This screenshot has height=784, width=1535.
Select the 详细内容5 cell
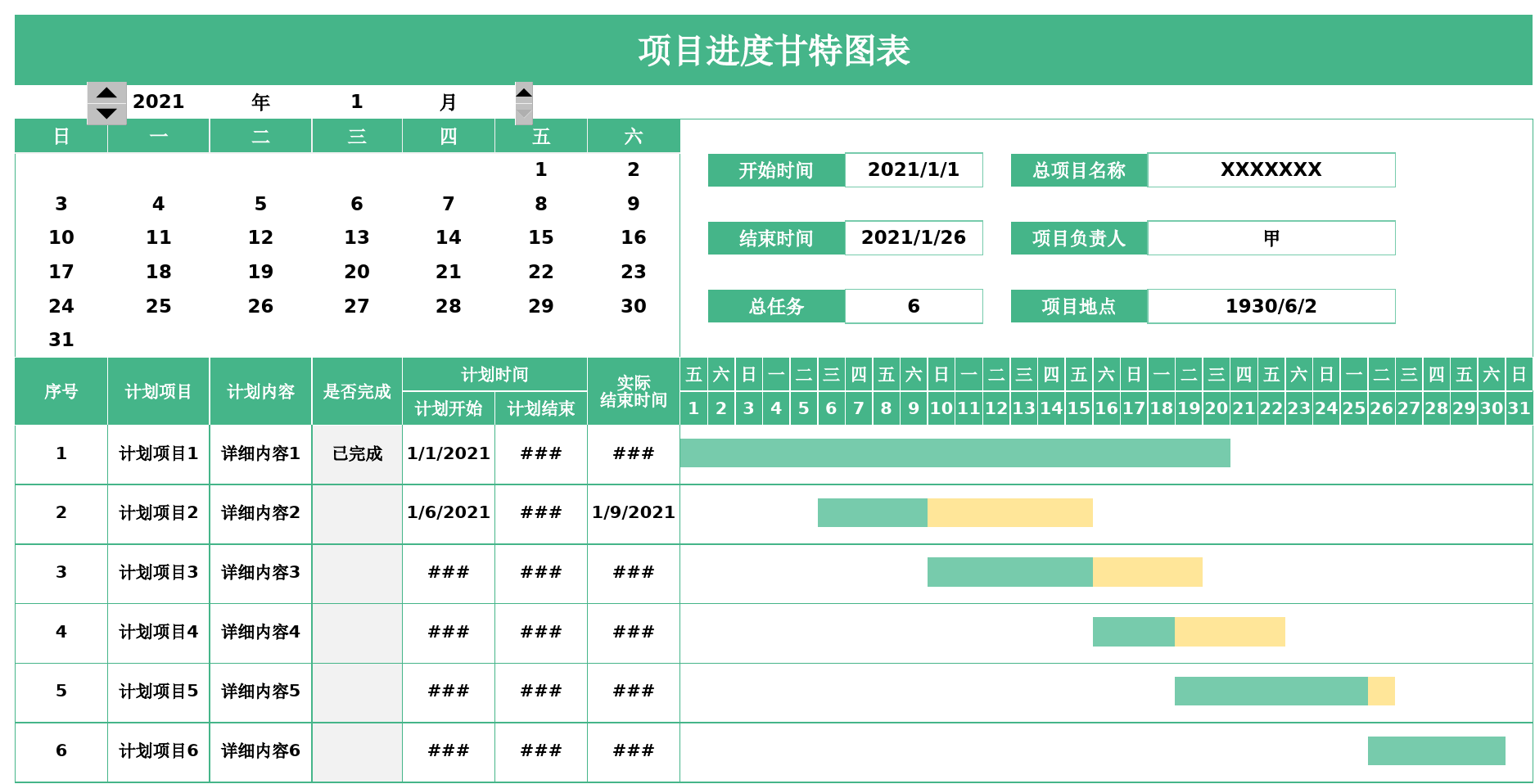click(x=260, y=692)
